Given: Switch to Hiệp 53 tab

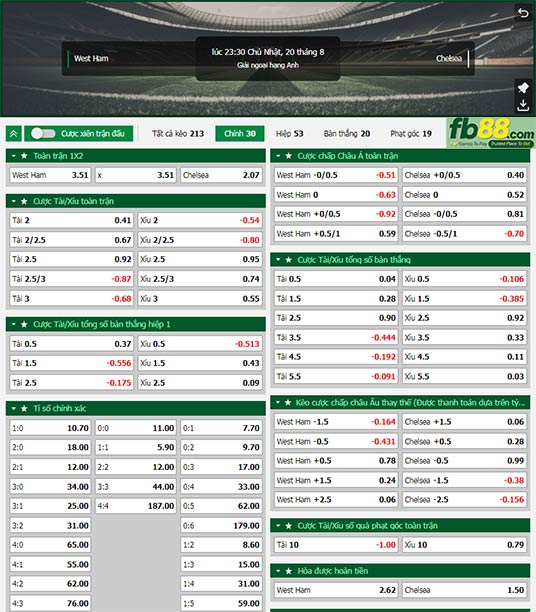Looking at the screenshot, I should point(289,134).
